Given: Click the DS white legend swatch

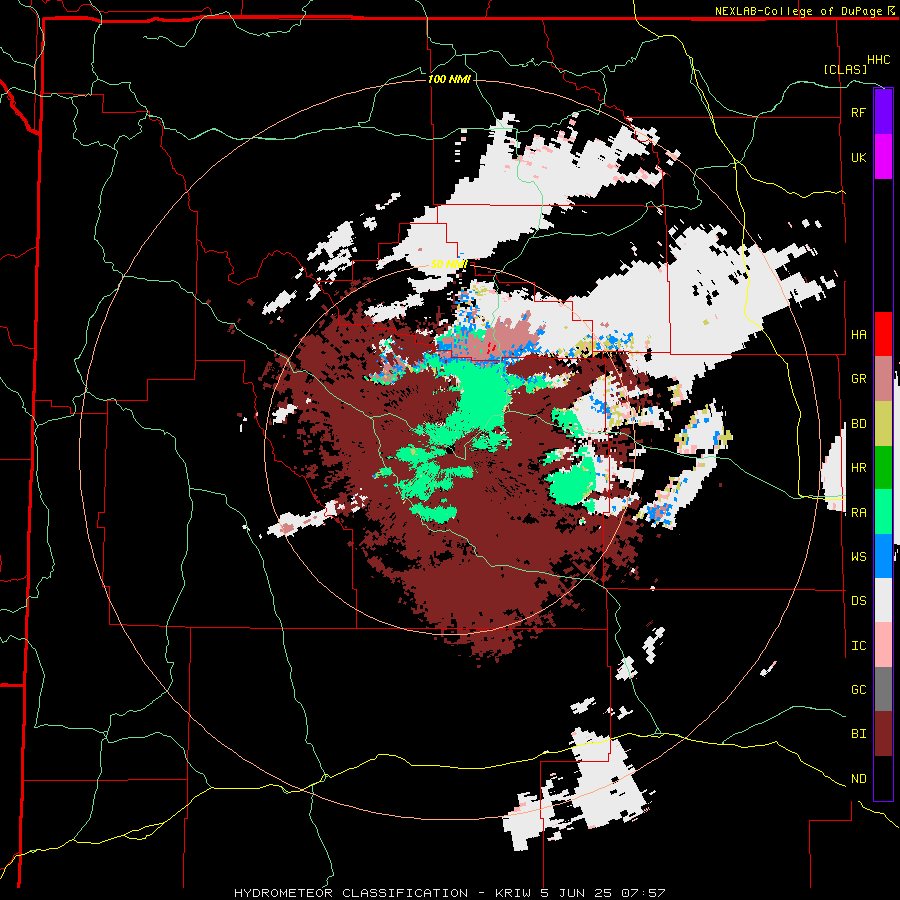Looking at the screenshot, I should [883, 600].
